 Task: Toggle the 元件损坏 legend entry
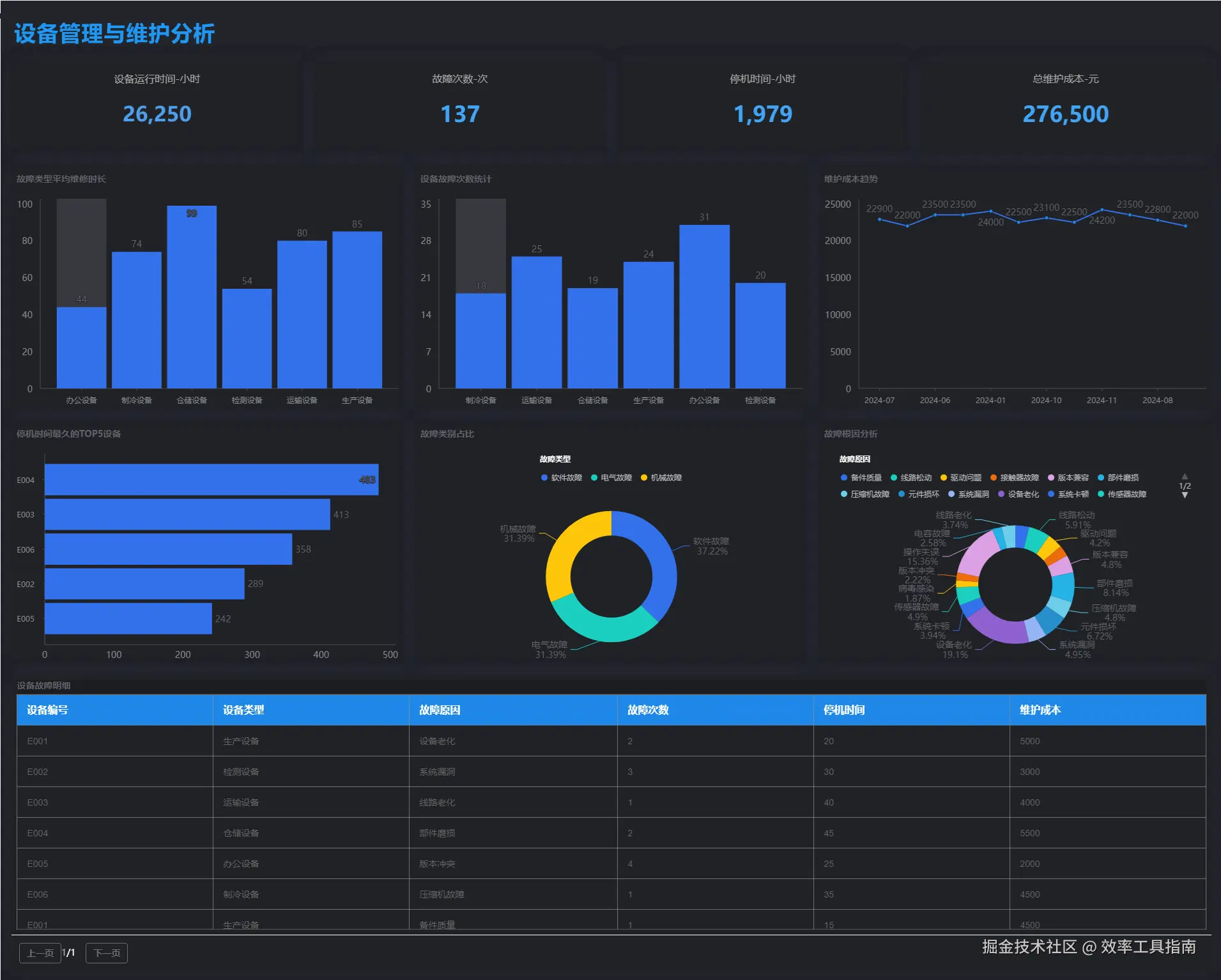click(919, 494)
